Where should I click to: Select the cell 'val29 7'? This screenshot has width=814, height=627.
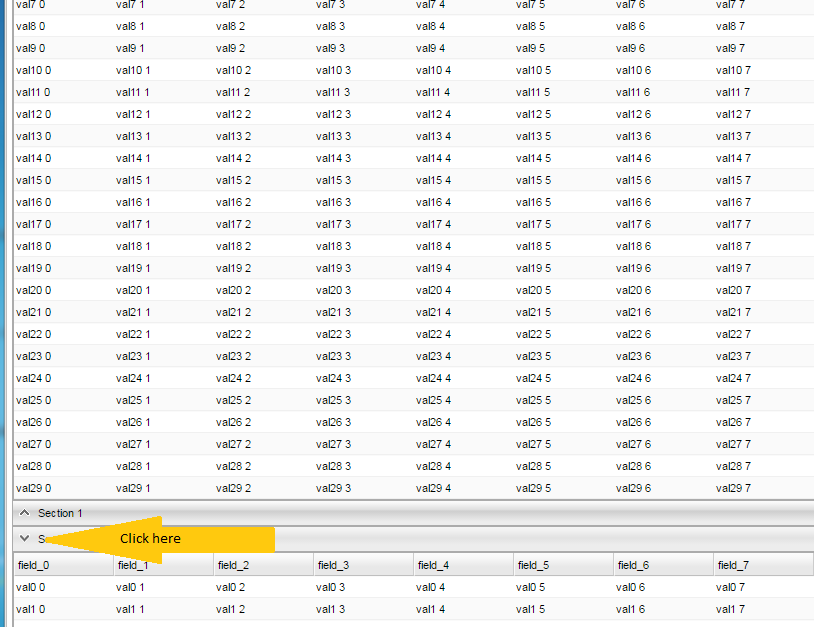coord(733,488)
